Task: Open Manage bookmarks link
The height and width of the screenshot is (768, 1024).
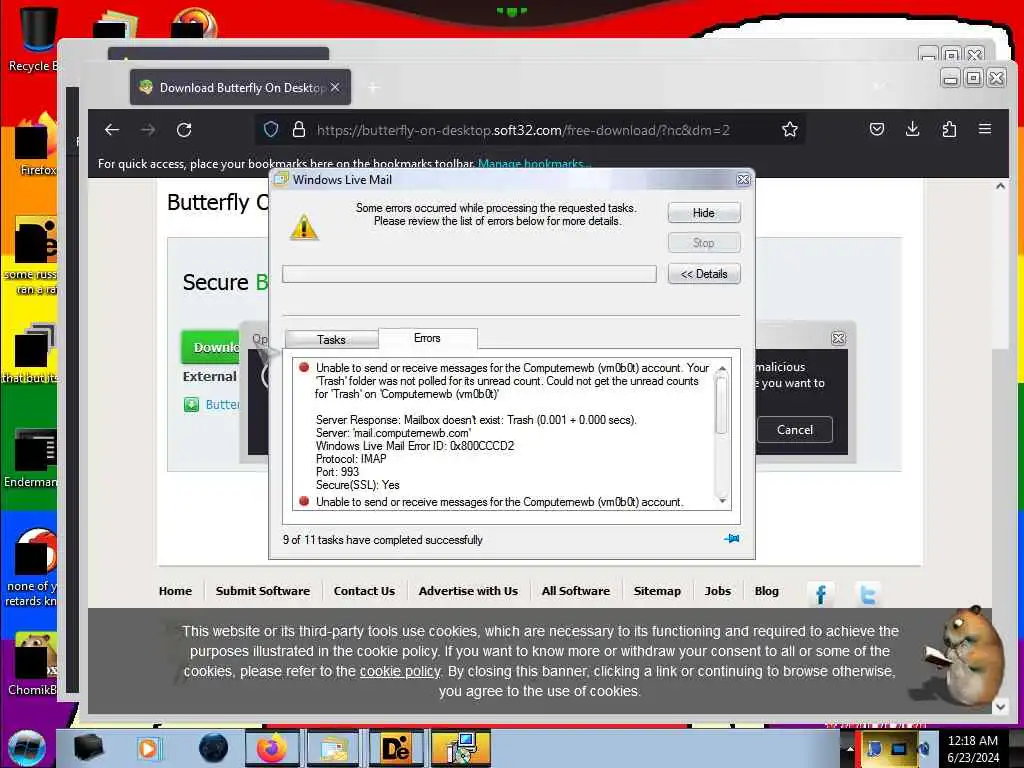Action: [534, 164]
